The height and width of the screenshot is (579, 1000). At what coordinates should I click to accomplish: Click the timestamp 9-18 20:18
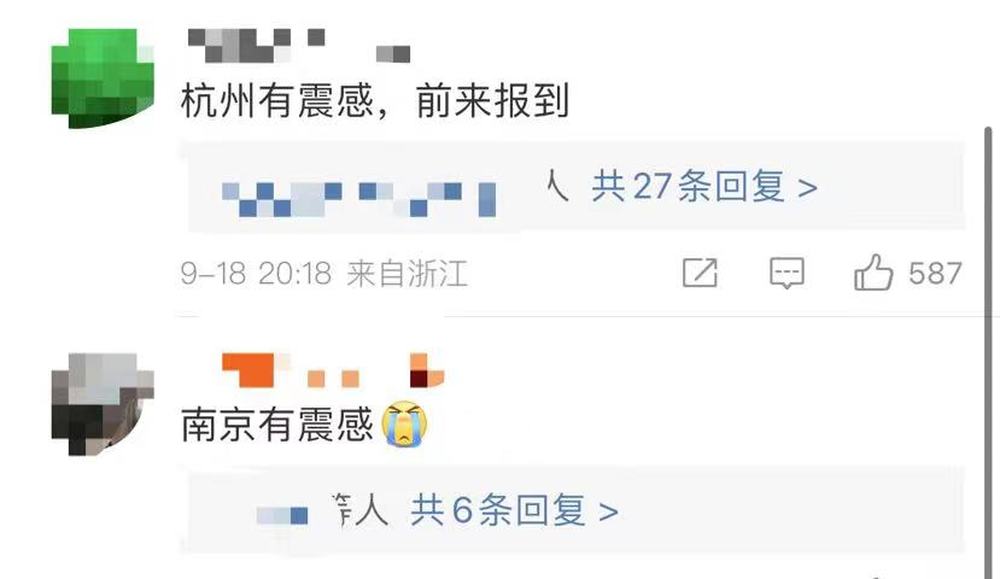point(256,274)
